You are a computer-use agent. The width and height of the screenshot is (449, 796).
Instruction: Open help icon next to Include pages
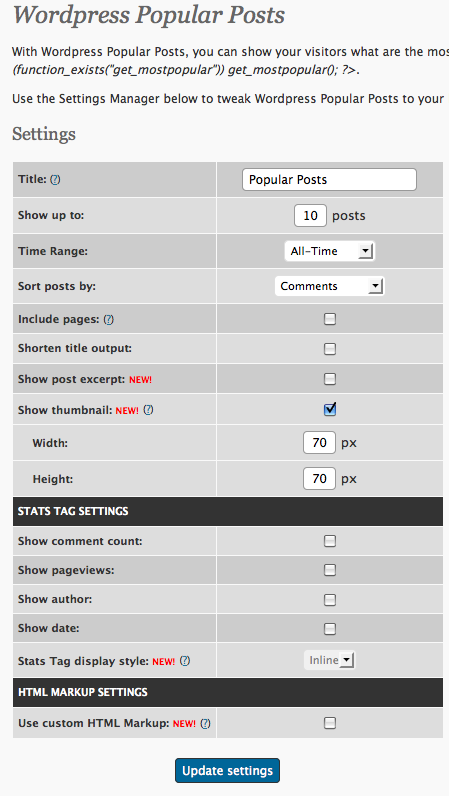coord(109,319)
